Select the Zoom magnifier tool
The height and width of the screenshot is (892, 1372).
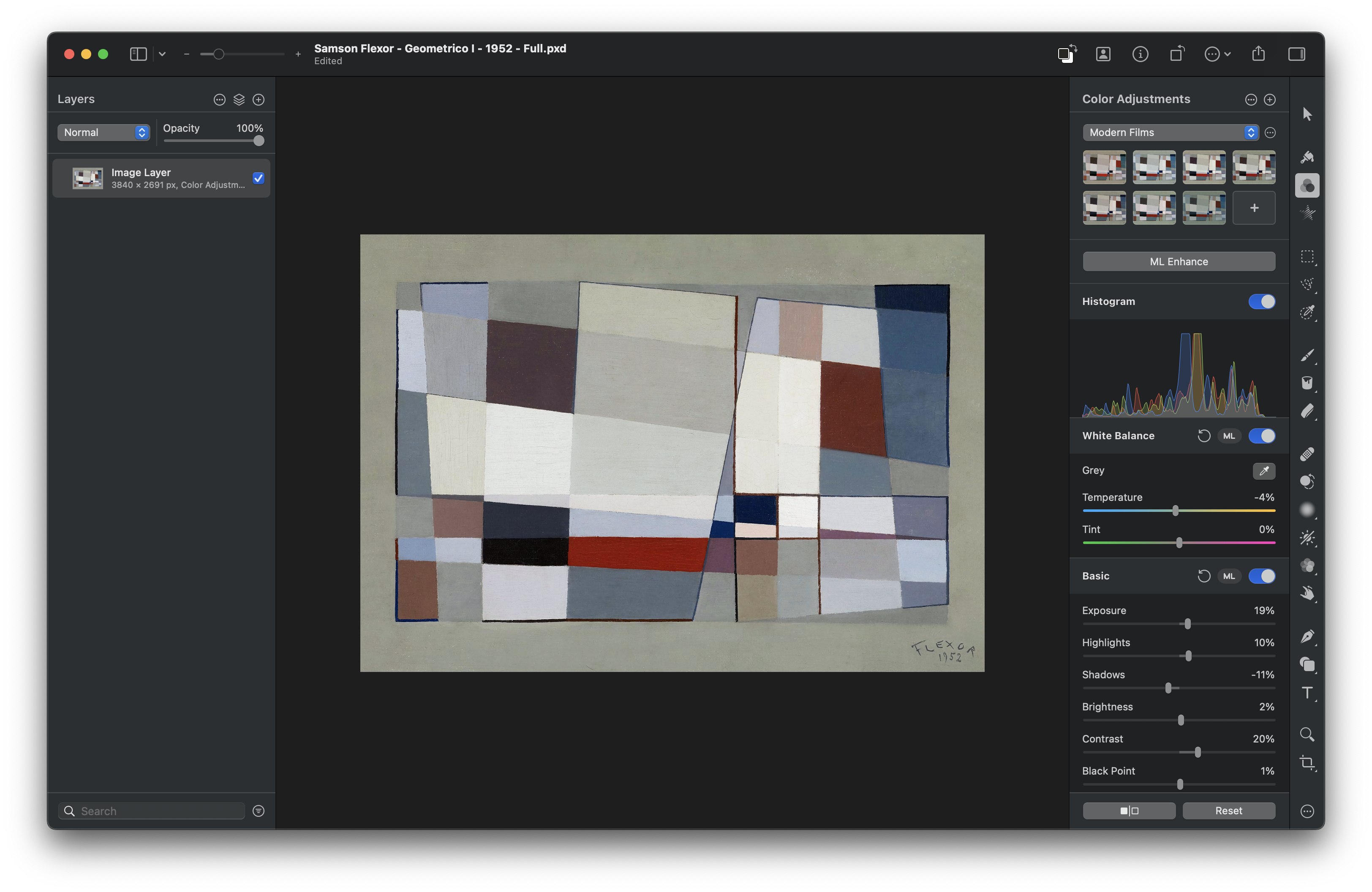coord(1307,735)
